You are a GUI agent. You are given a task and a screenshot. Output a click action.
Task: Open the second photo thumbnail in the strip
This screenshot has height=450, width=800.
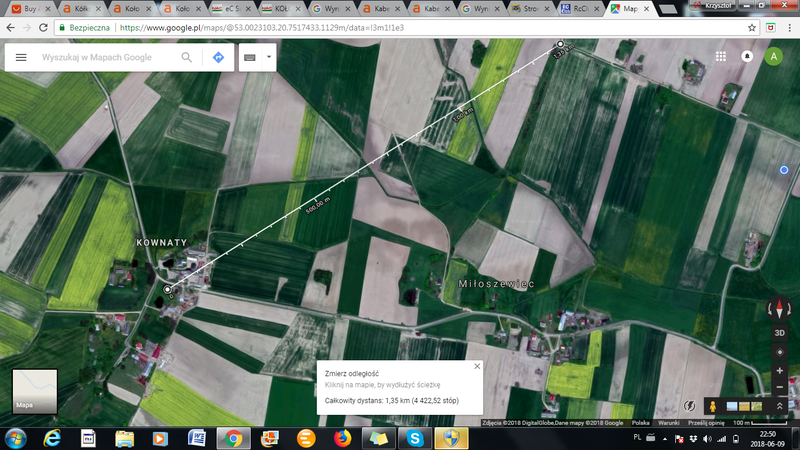[x=744, y=406]
